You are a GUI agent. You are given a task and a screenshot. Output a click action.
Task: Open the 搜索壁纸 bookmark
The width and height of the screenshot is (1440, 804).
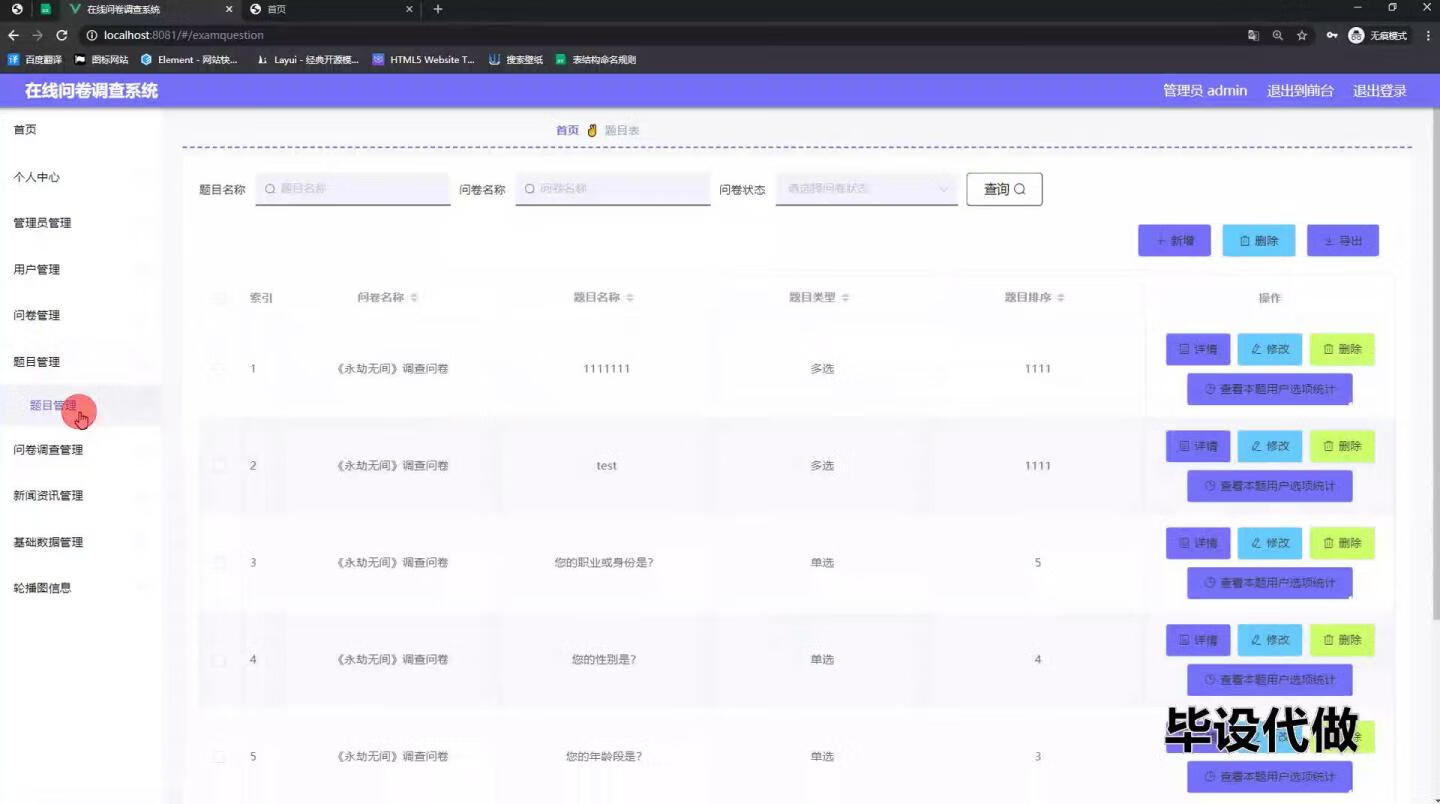[516, 60]
